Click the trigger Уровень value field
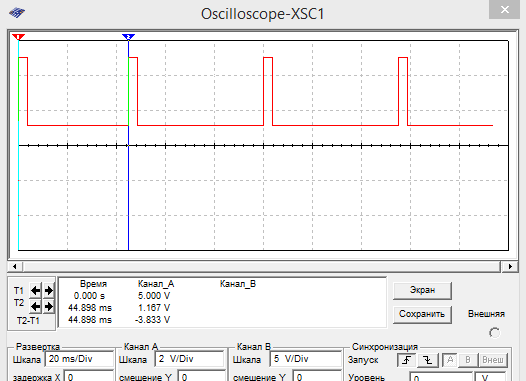Image resolution: width=526 pixels, height=381 pixels. (441, 377)
